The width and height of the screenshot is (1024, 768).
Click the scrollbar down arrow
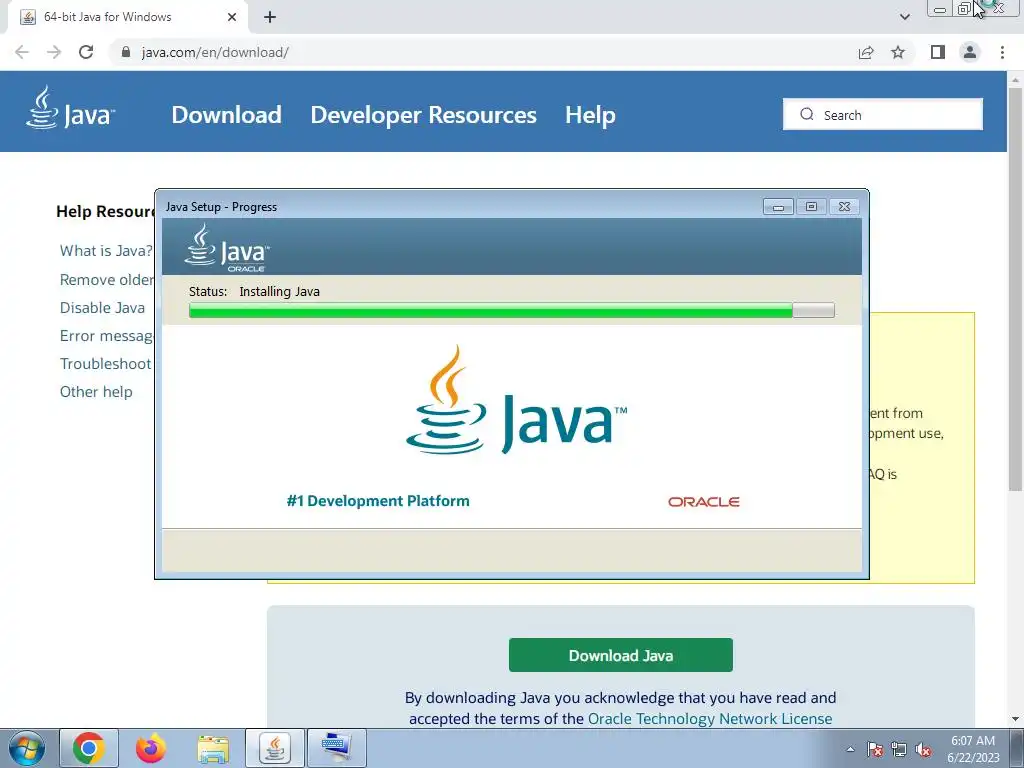(1015, 720)
